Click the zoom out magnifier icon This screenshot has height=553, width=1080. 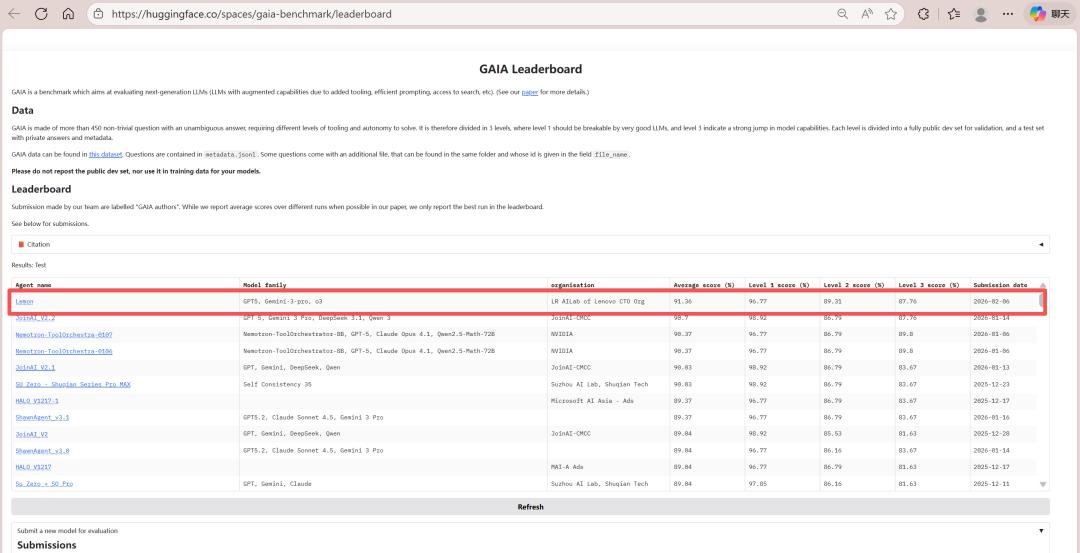(x=843, y=14)
